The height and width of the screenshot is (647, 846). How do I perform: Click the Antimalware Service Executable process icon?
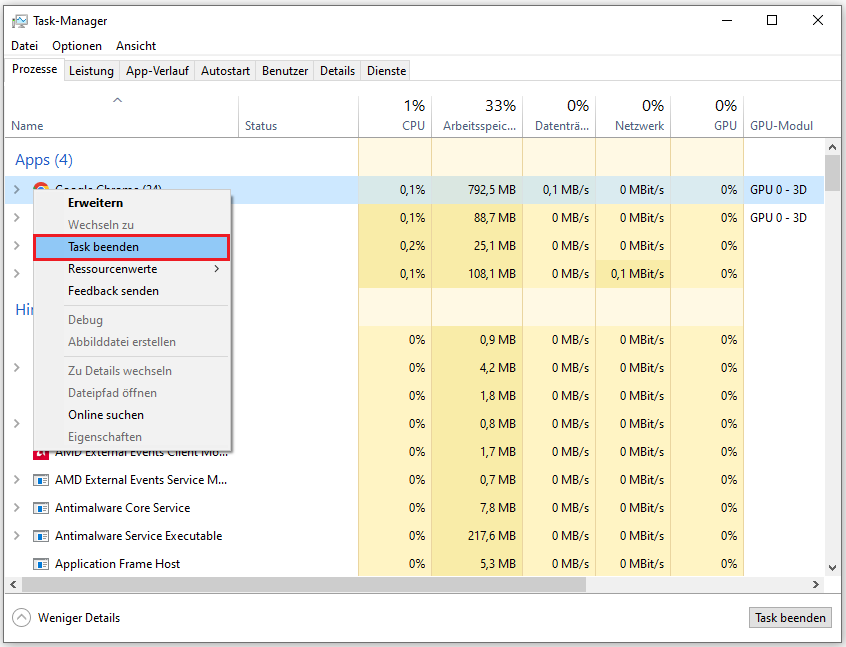tap(41, 536)
